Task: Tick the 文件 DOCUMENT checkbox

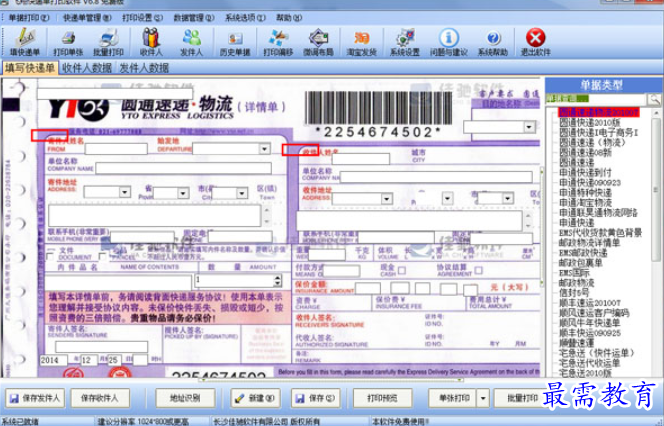Action: coord(50,257)
